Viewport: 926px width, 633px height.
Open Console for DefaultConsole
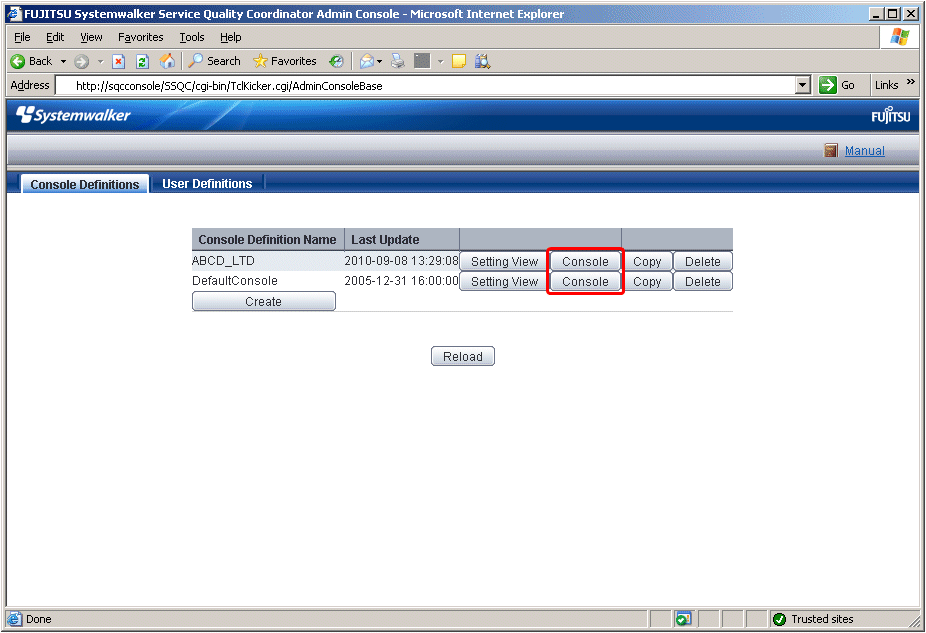585,282
